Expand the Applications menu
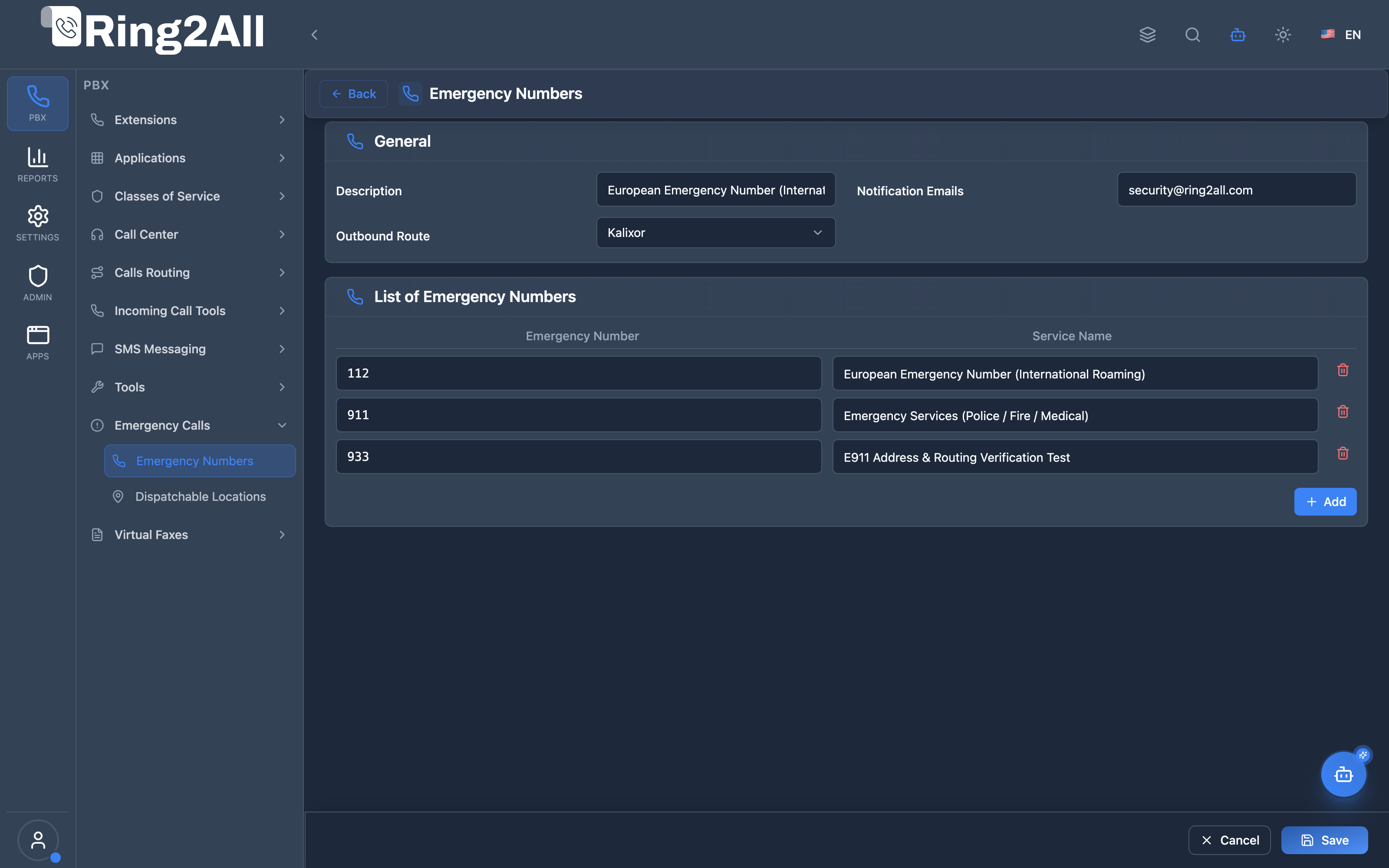Viewport: 1389px width, 868px height. coord(188,158)
